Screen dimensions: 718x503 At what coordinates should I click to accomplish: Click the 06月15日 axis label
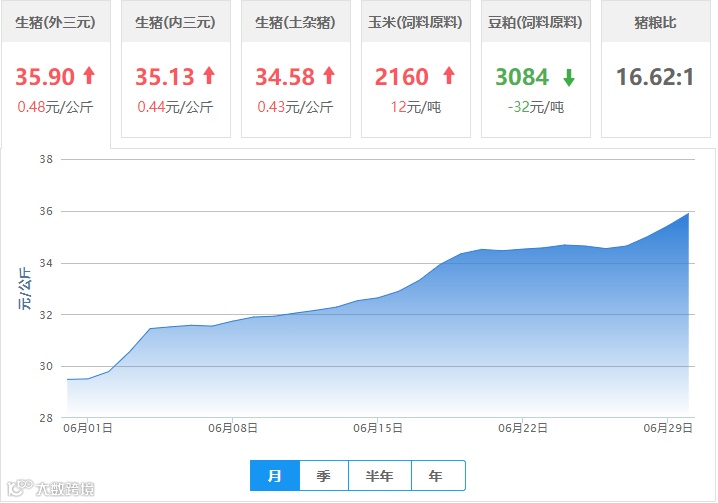click(x=378, y=428)
